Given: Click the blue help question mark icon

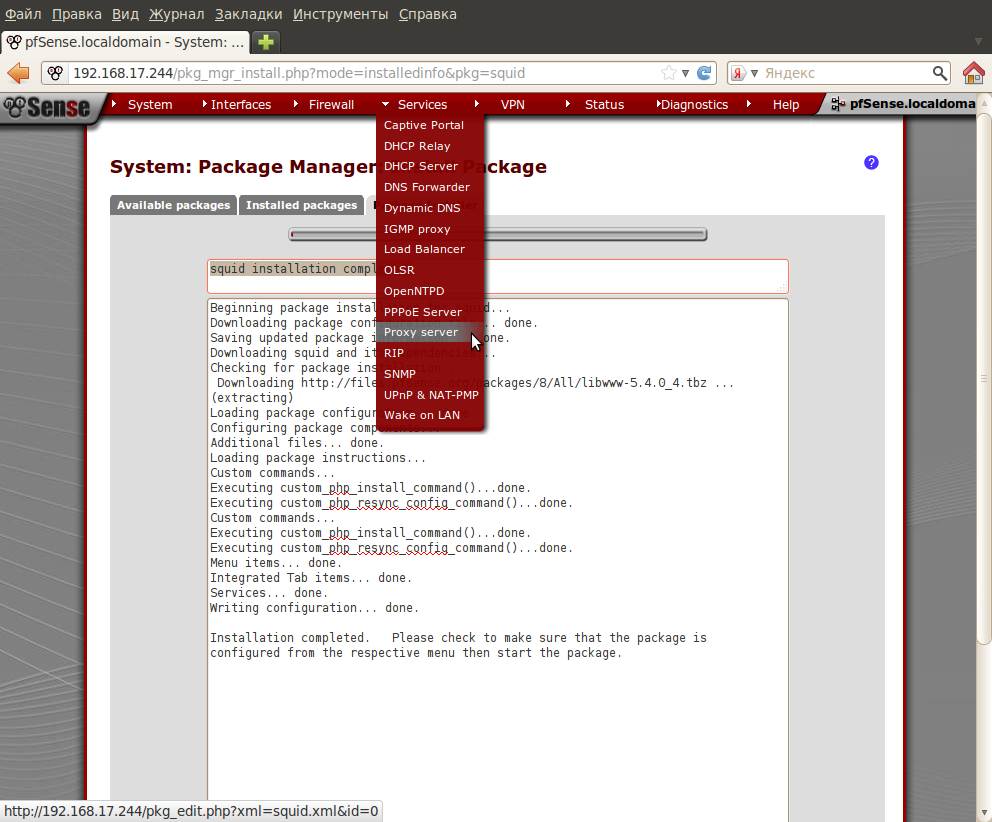Looking at the screenshot, I should point(871,163).
